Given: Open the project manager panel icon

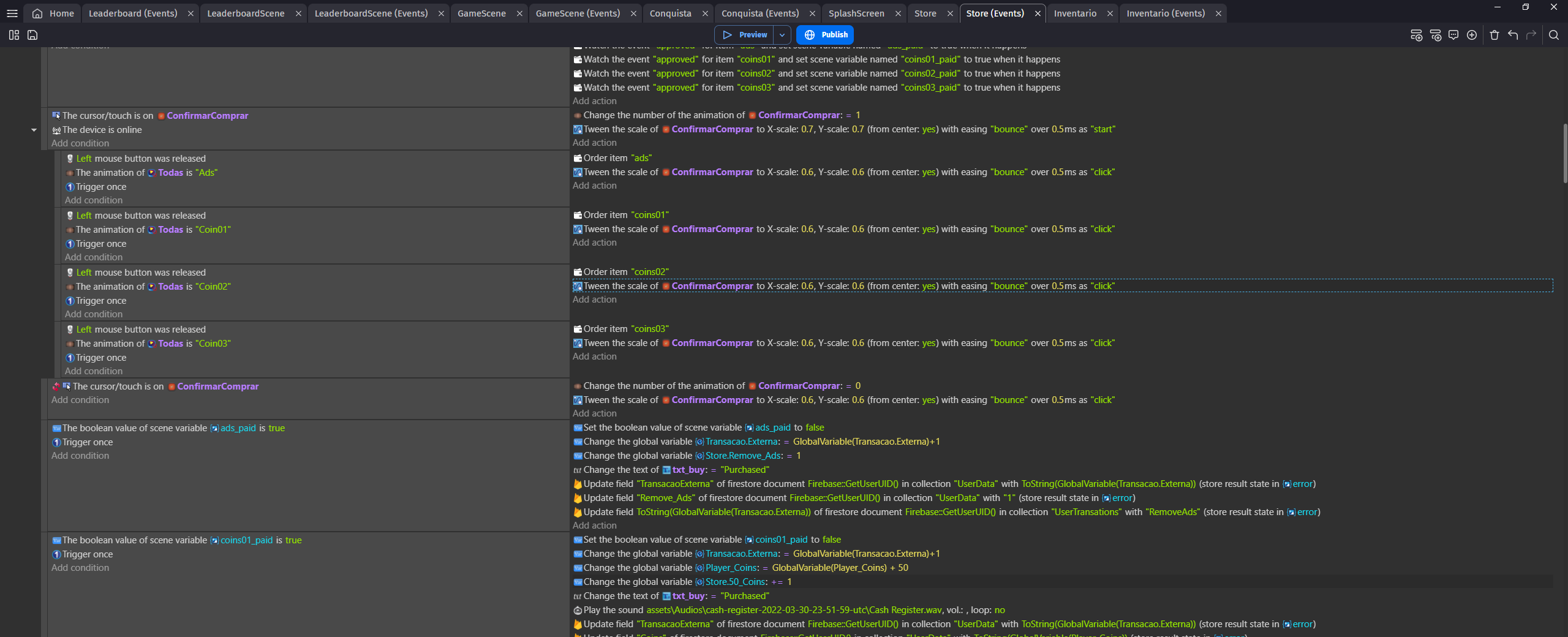Looking at the screenshot, I should coord(14,35).
